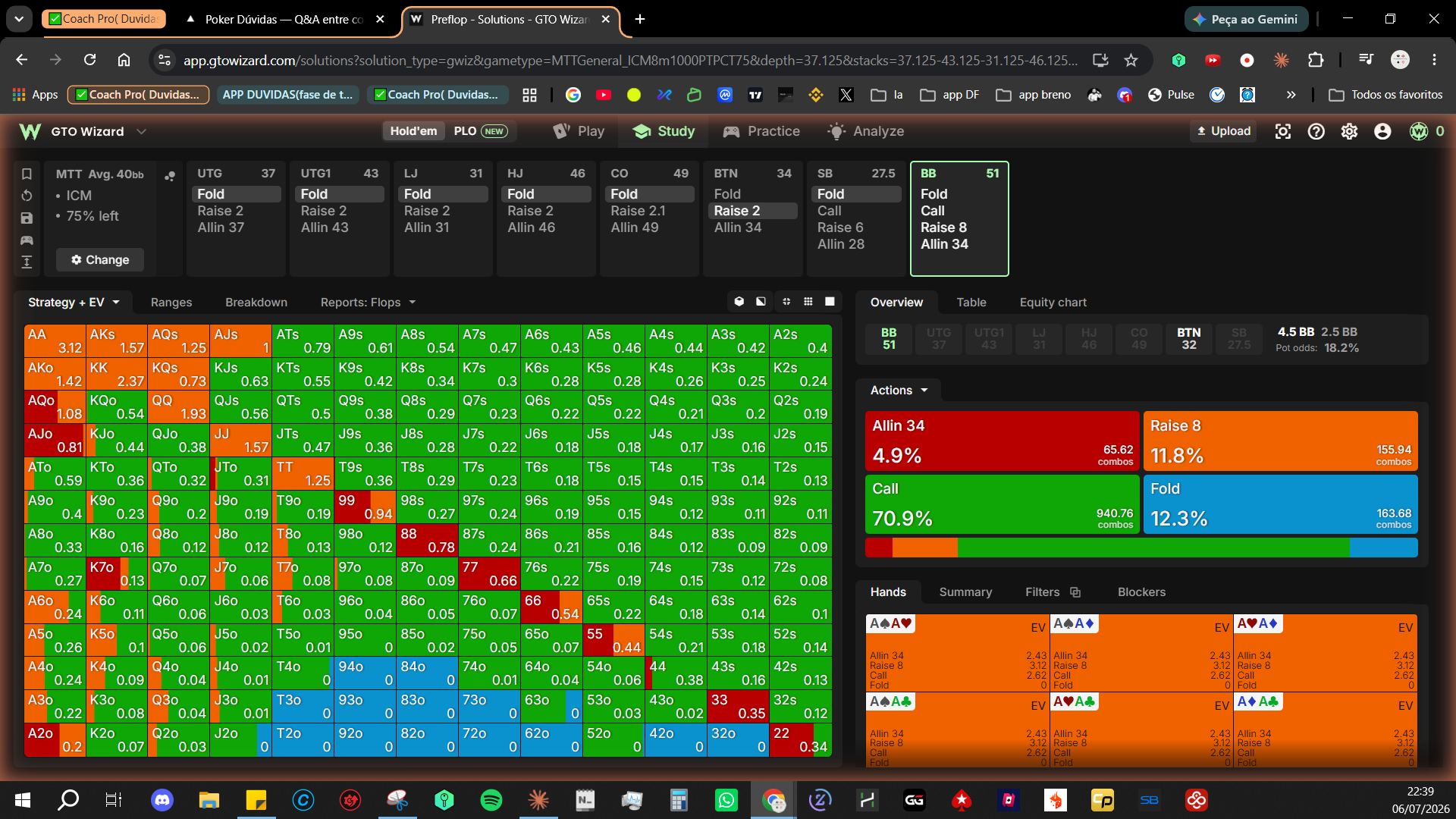The image size is (1456, 819).
Task: Click the green W coin balance icon
Action: (1418, 131)
